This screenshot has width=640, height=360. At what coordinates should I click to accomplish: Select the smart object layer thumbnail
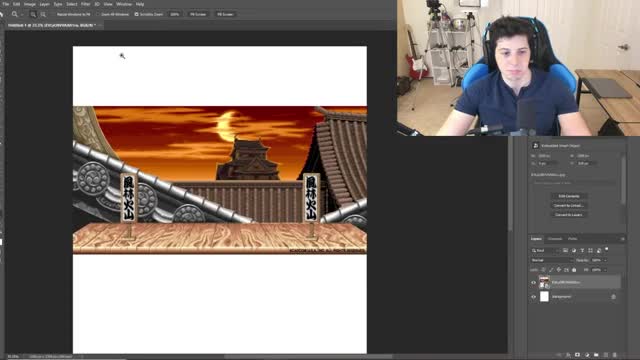click(544, 282)
